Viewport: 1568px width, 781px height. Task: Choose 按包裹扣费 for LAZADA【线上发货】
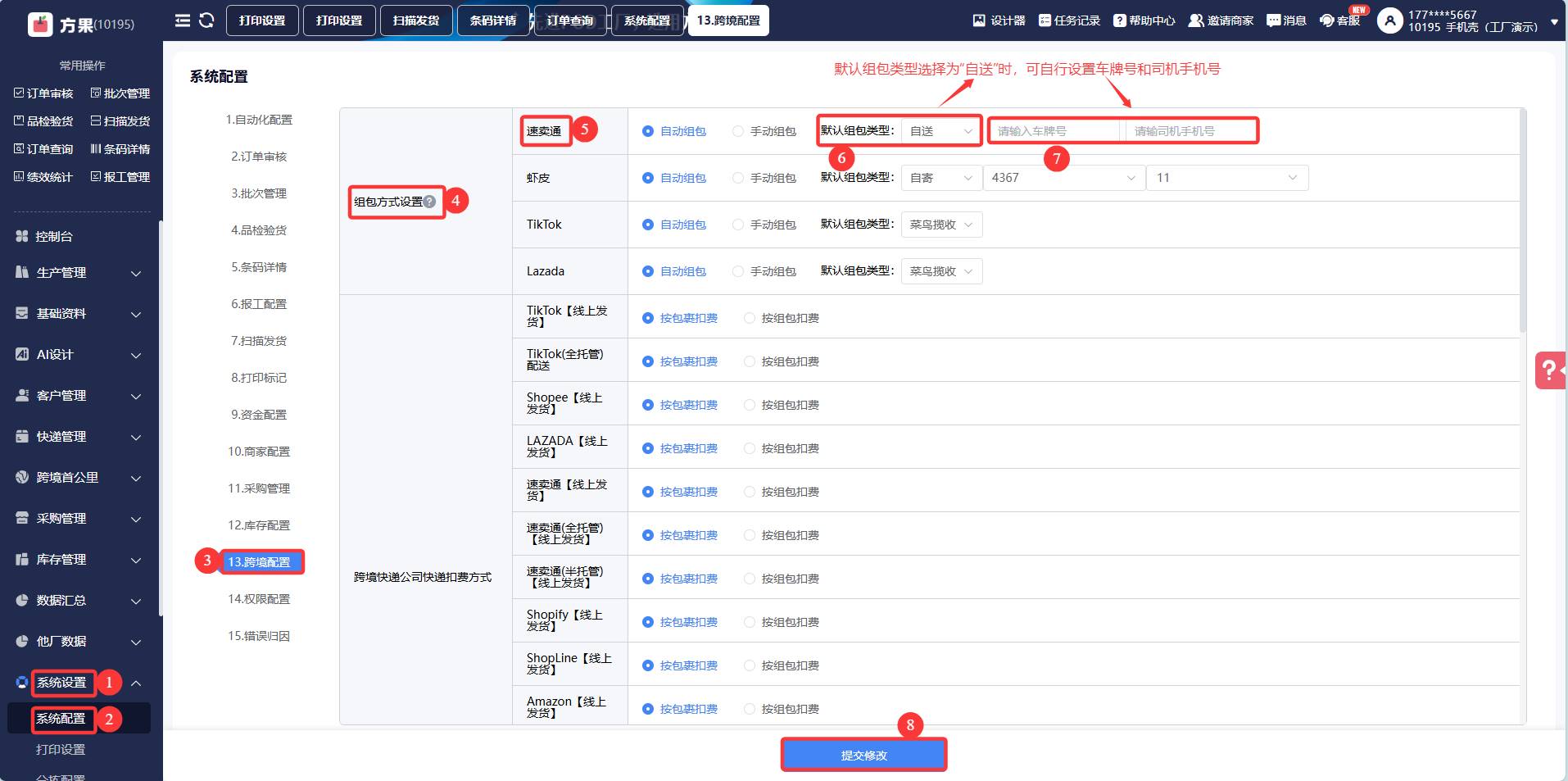[x=648, y=448]
